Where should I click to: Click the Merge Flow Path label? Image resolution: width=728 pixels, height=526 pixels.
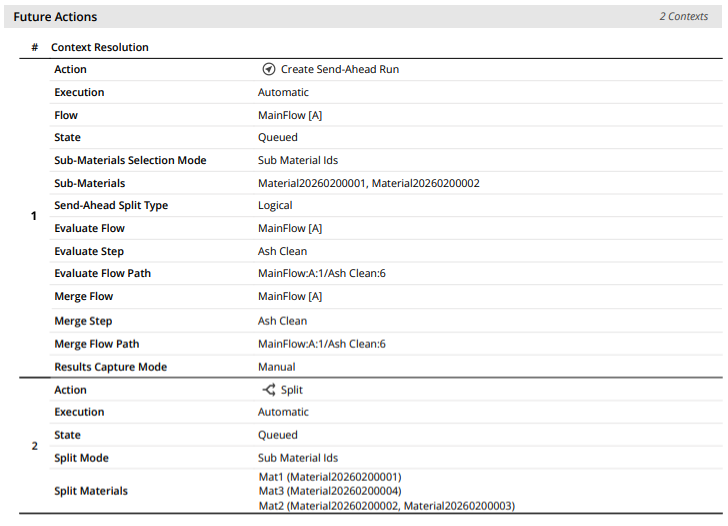point(97,344)
